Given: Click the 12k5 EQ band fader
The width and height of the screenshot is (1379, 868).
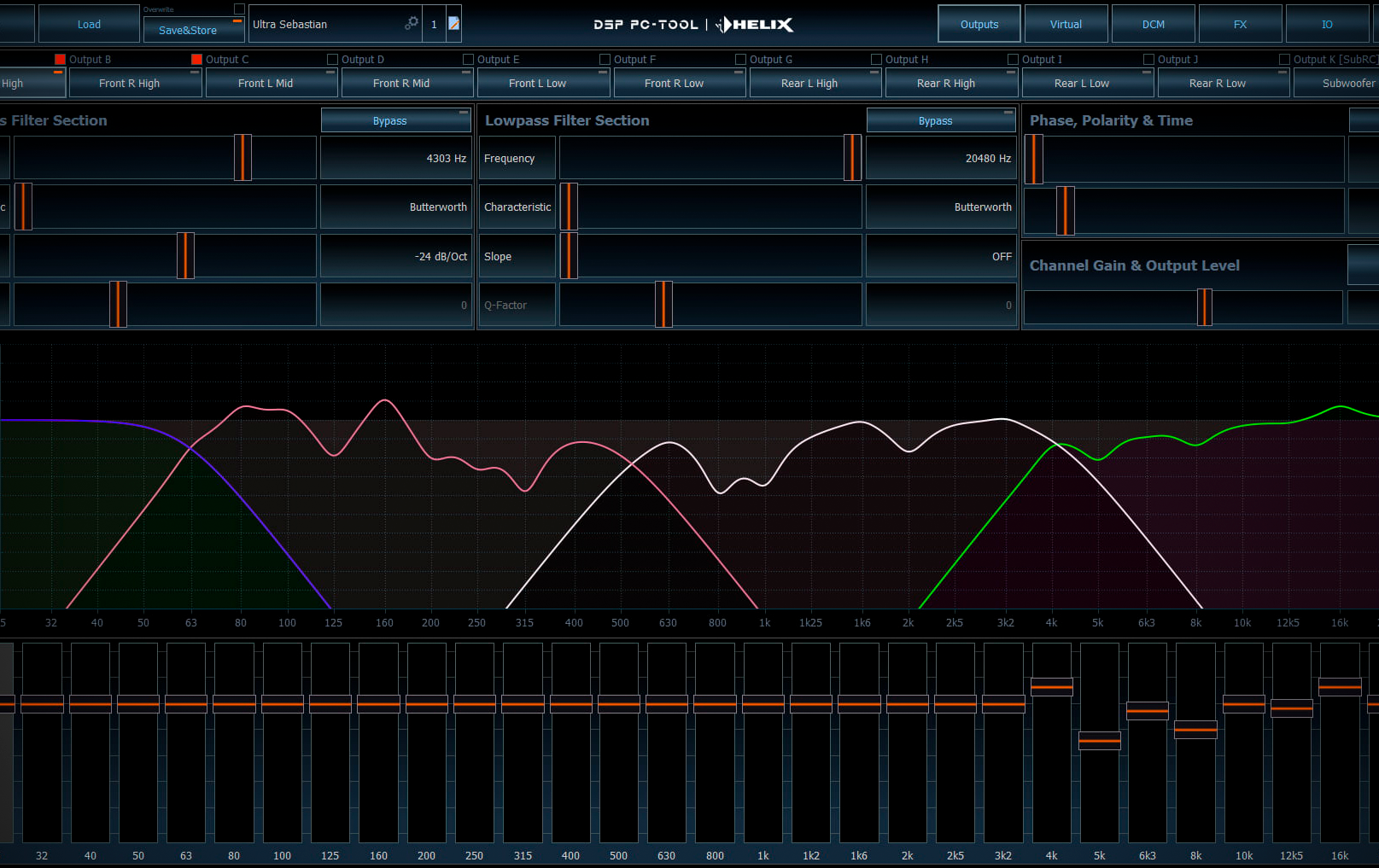Looking at the screenshot, I should pos(1291,708).
